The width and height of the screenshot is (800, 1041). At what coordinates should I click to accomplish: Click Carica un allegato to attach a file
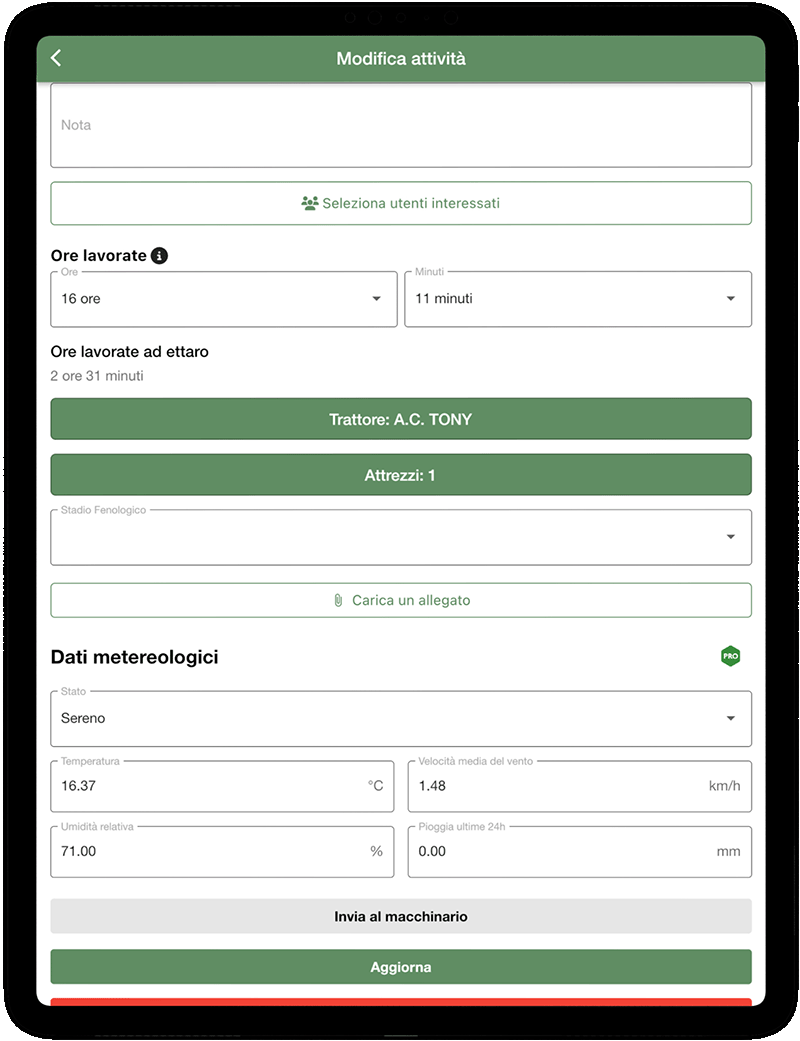point(400,599)
